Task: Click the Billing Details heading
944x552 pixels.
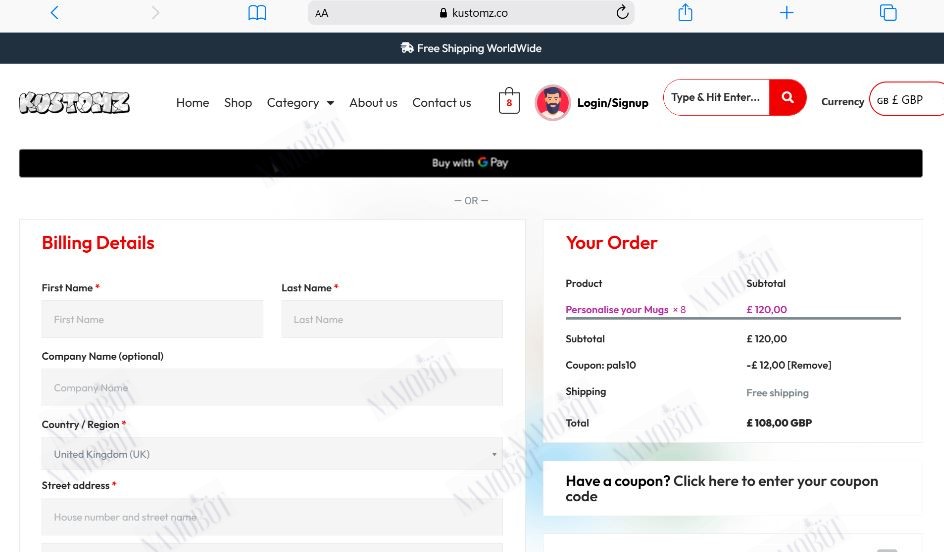Action: [98, 243]
